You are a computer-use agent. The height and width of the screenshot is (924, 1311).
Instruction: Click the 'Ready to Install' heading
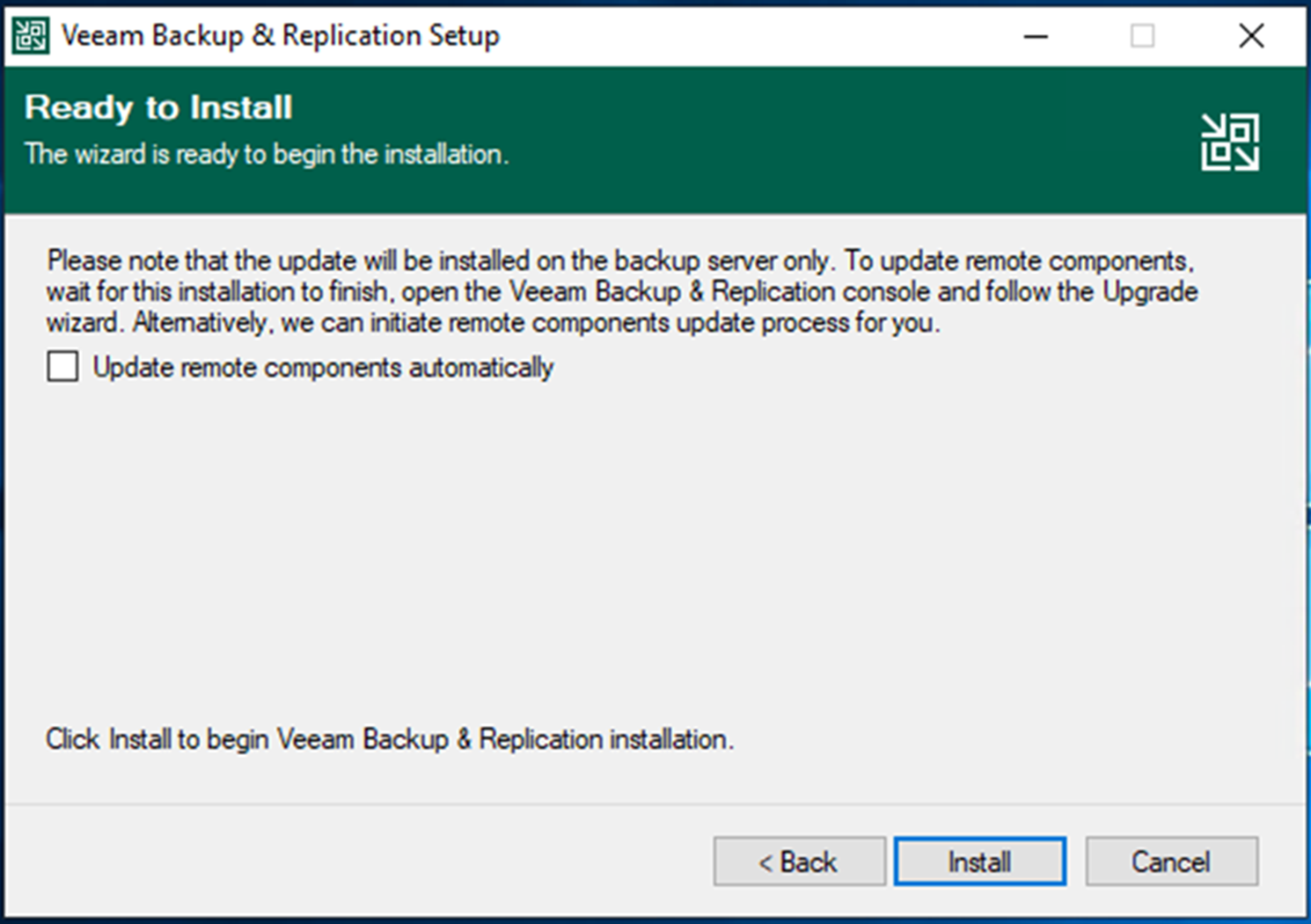click(x=158, y=107)
